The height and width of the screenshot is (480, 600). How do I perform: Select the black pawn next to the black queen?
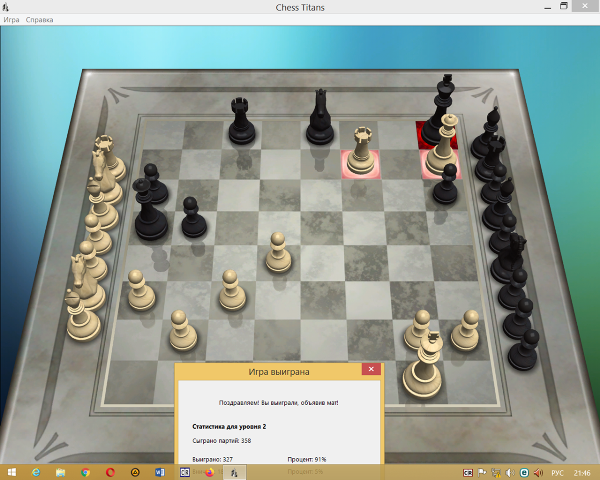194,216
